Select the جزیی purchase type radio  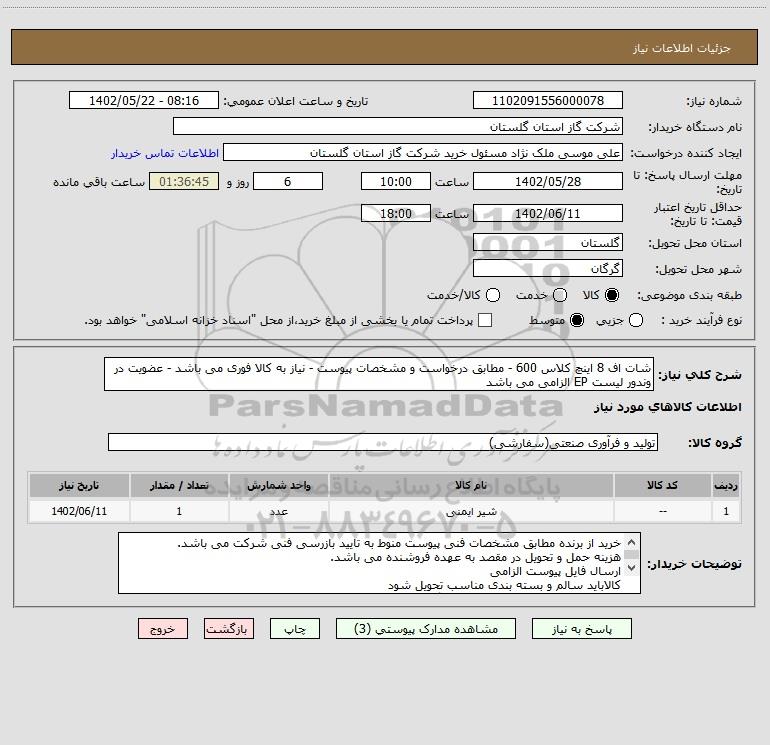(636, 320)
